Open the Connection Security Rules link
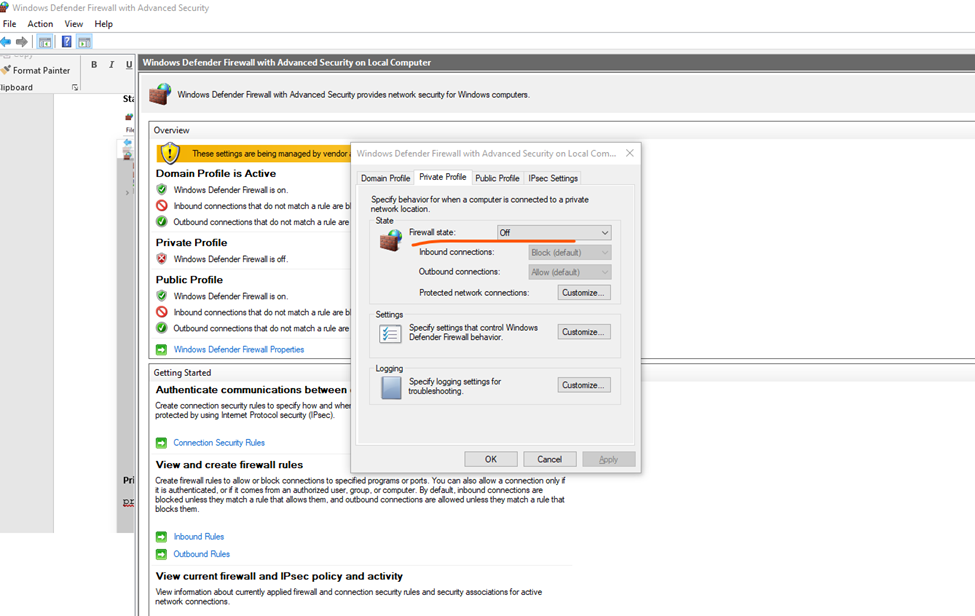Viewport: 975px width, 616px height. pyautogui.click(x=219, y=443)
